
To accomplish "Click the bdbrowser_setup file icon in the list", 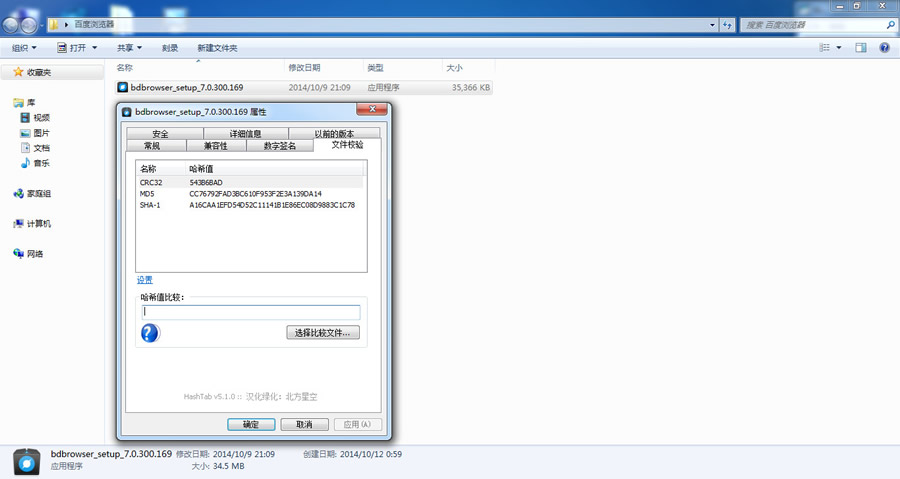I will 122,87.
